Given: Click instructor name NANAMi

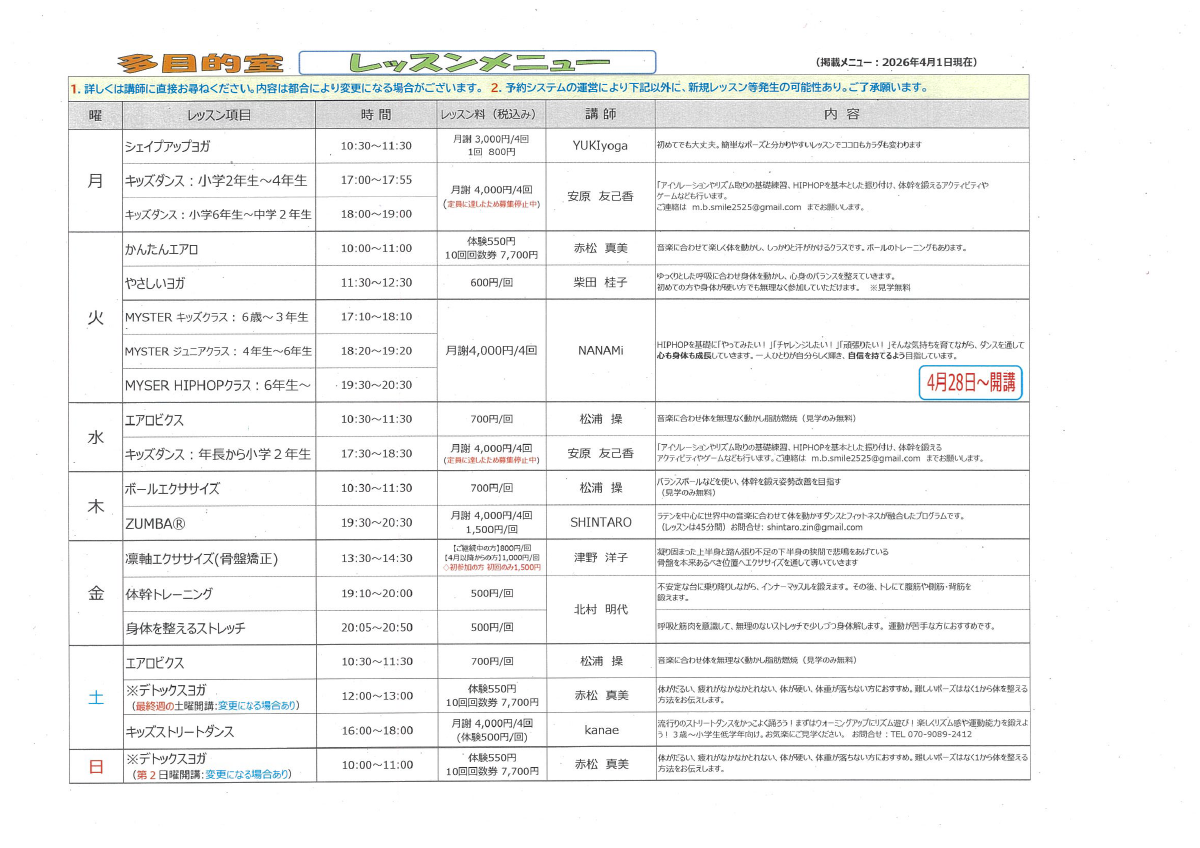Looking at the screenshot, I should 600,351.
